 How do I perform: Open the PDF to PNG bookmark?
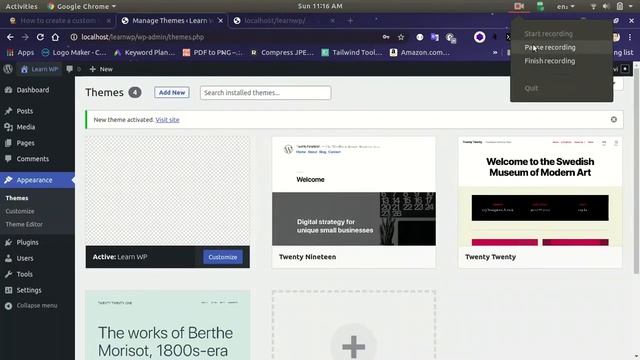pos(213,52)
